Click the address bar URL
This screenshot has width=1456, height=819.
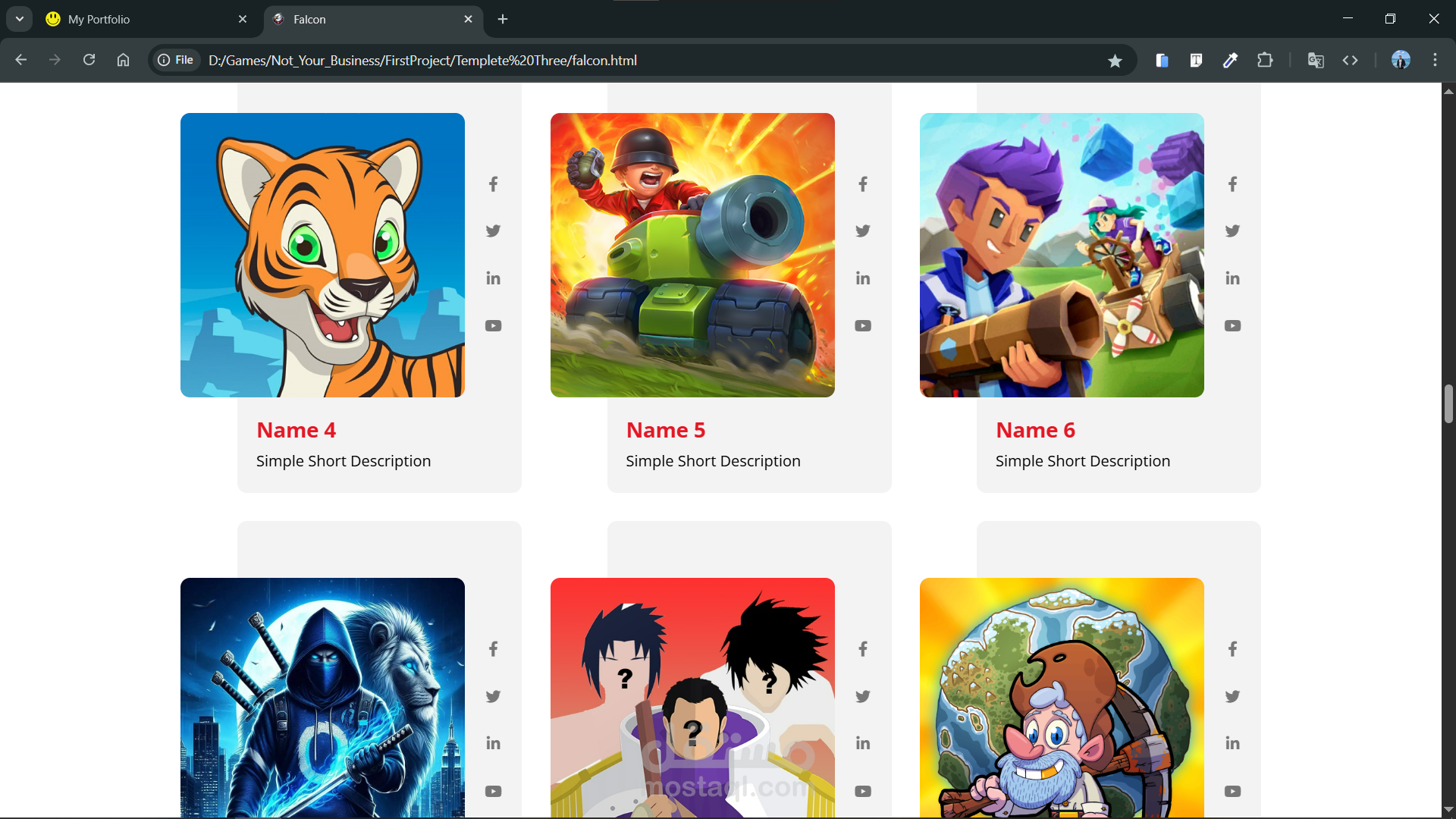pos(422,61)
